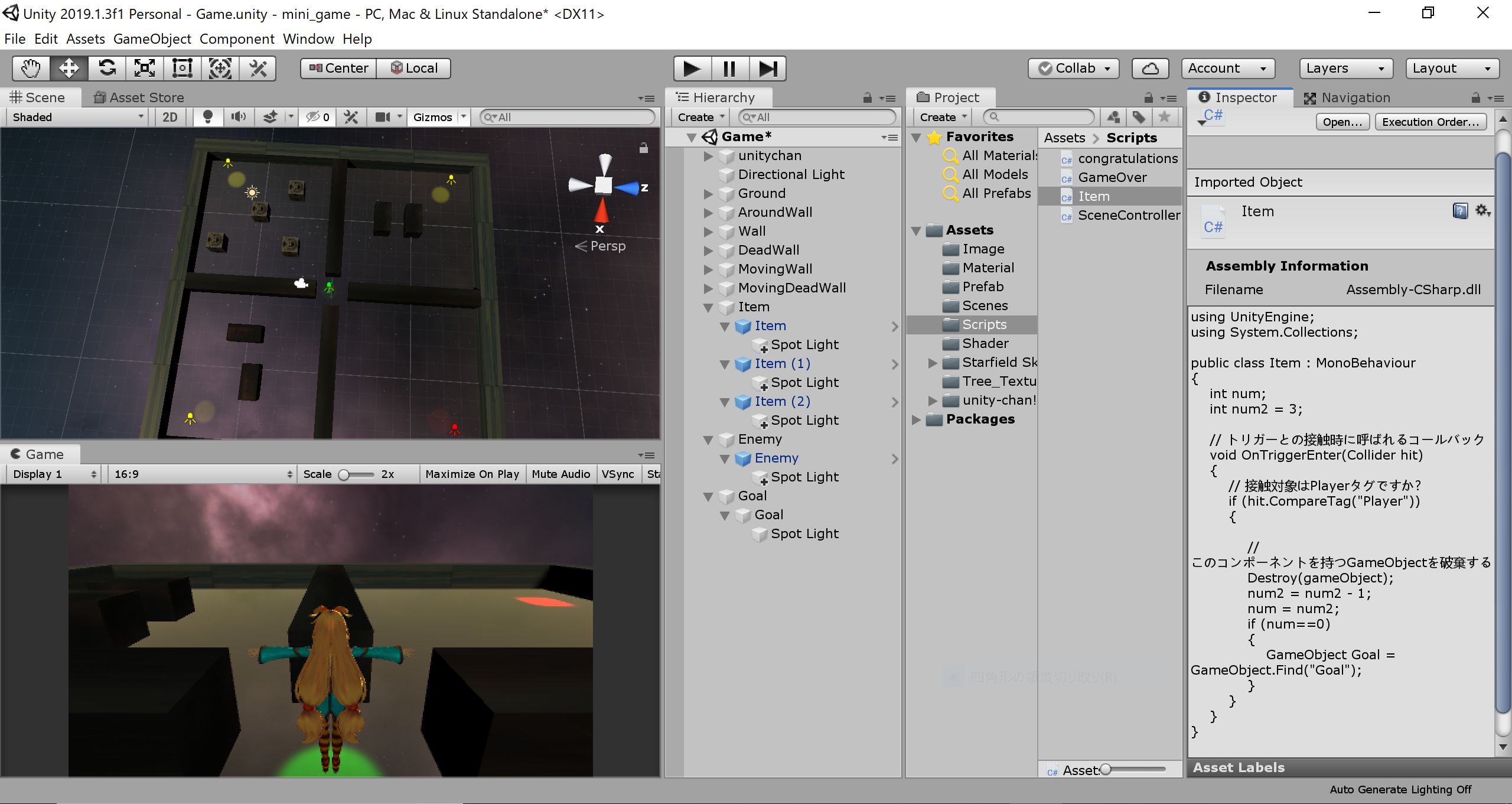Collapse the Item group in Hierarchy

(708, 307)
